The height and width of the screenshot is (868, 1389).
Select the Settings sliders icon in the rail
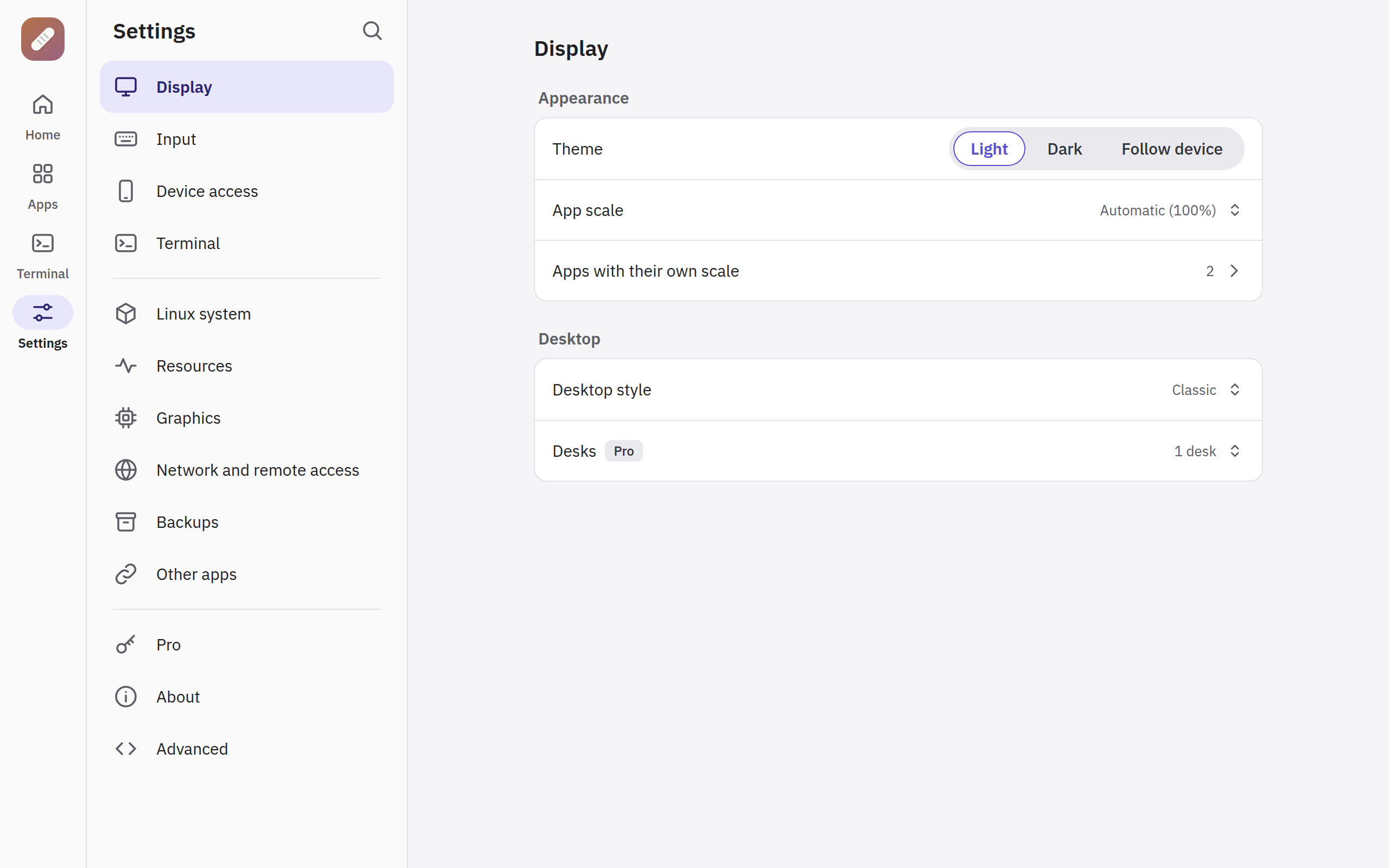(x=42, y=312)
